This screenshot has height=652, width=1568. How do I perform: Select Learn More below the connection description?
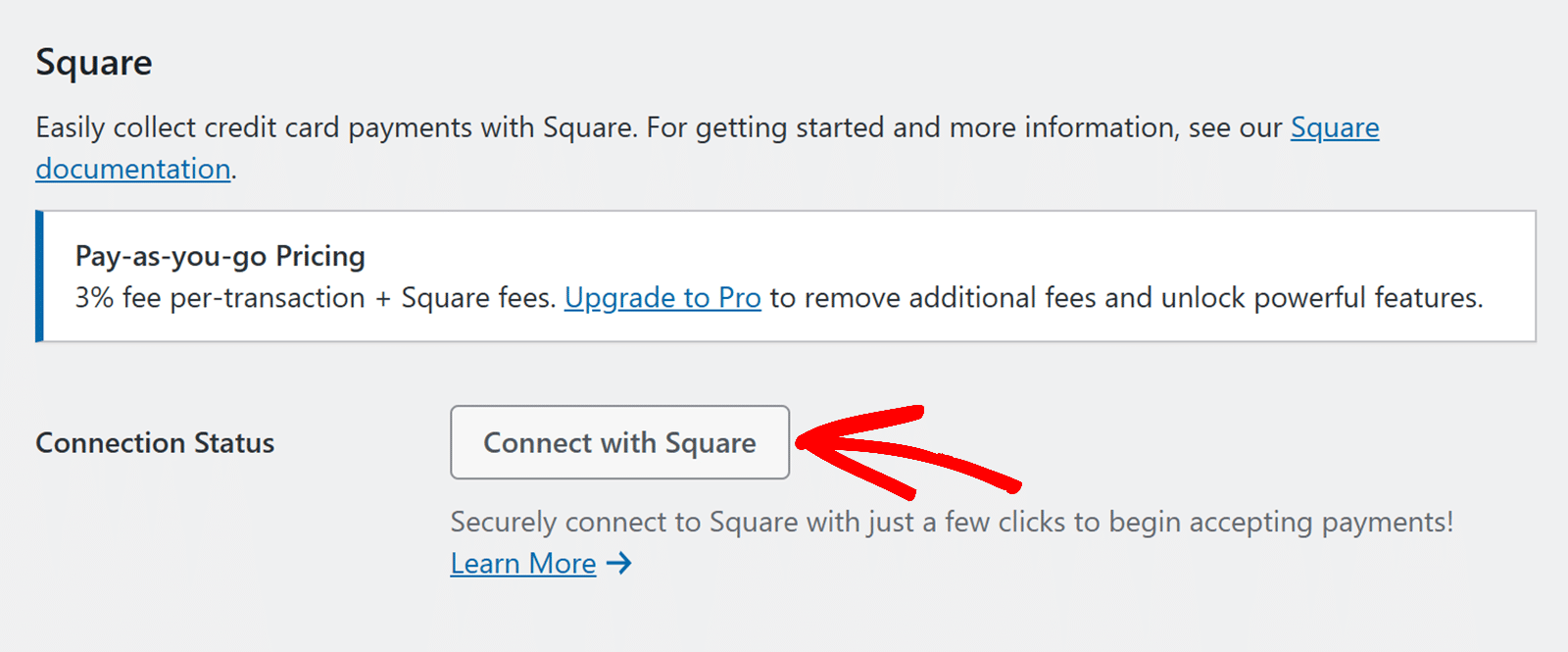(x=522, y=564)
